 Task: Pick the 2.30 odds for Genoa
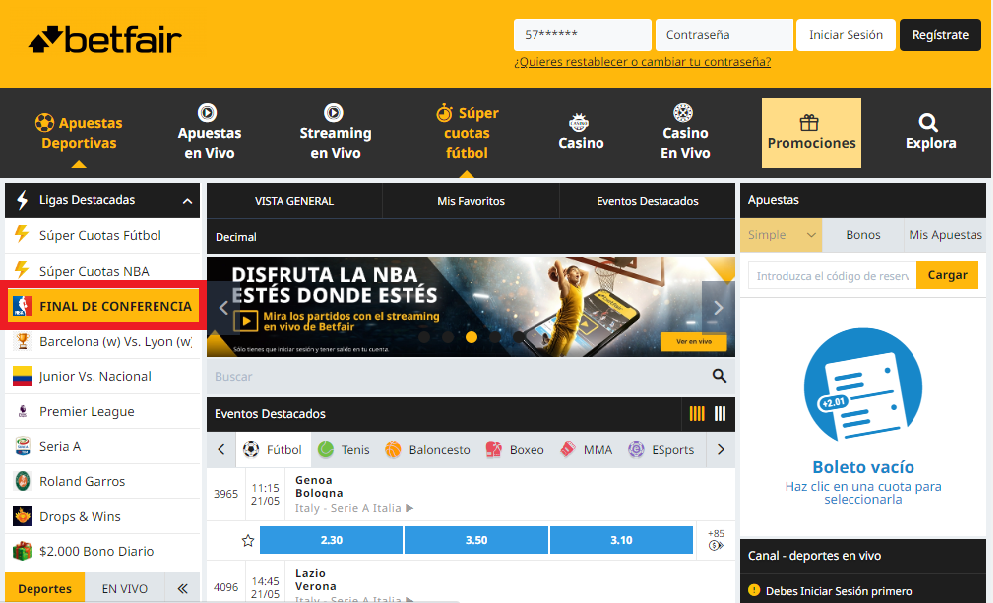pyautogui.click(x=331, y=540)
